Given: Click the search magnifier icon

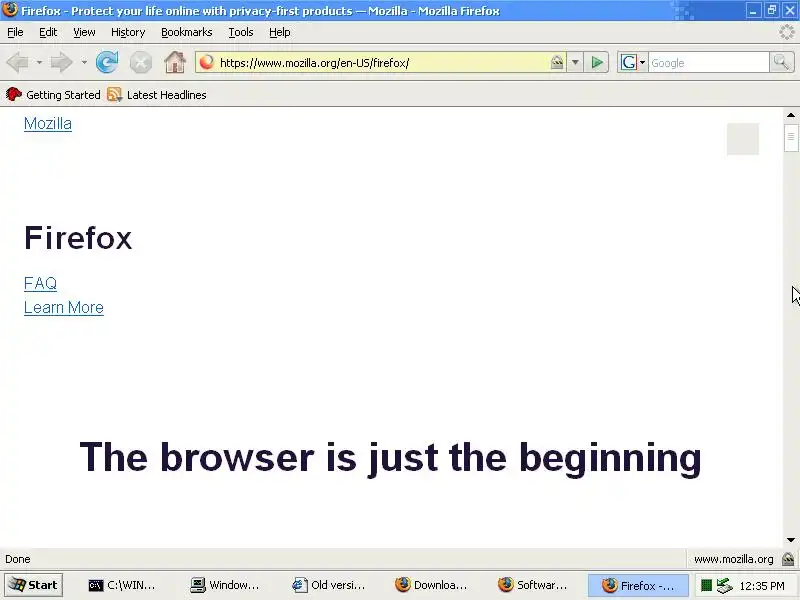Looking at the screenshot, I should [781, 62].
